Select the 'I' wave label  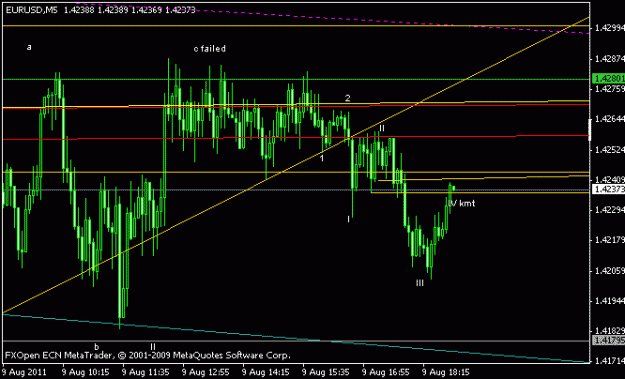pos(348,219)
